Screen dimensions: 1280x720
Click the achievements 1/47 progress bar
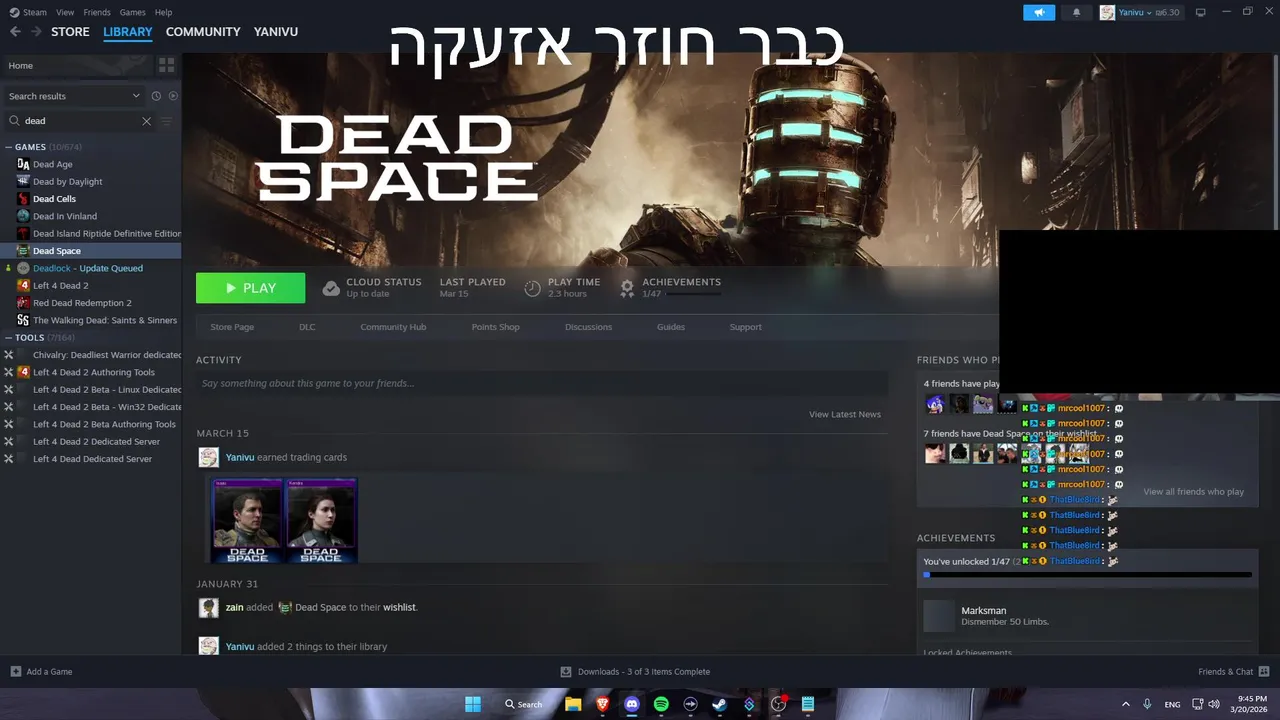click(x=693, y=293)
